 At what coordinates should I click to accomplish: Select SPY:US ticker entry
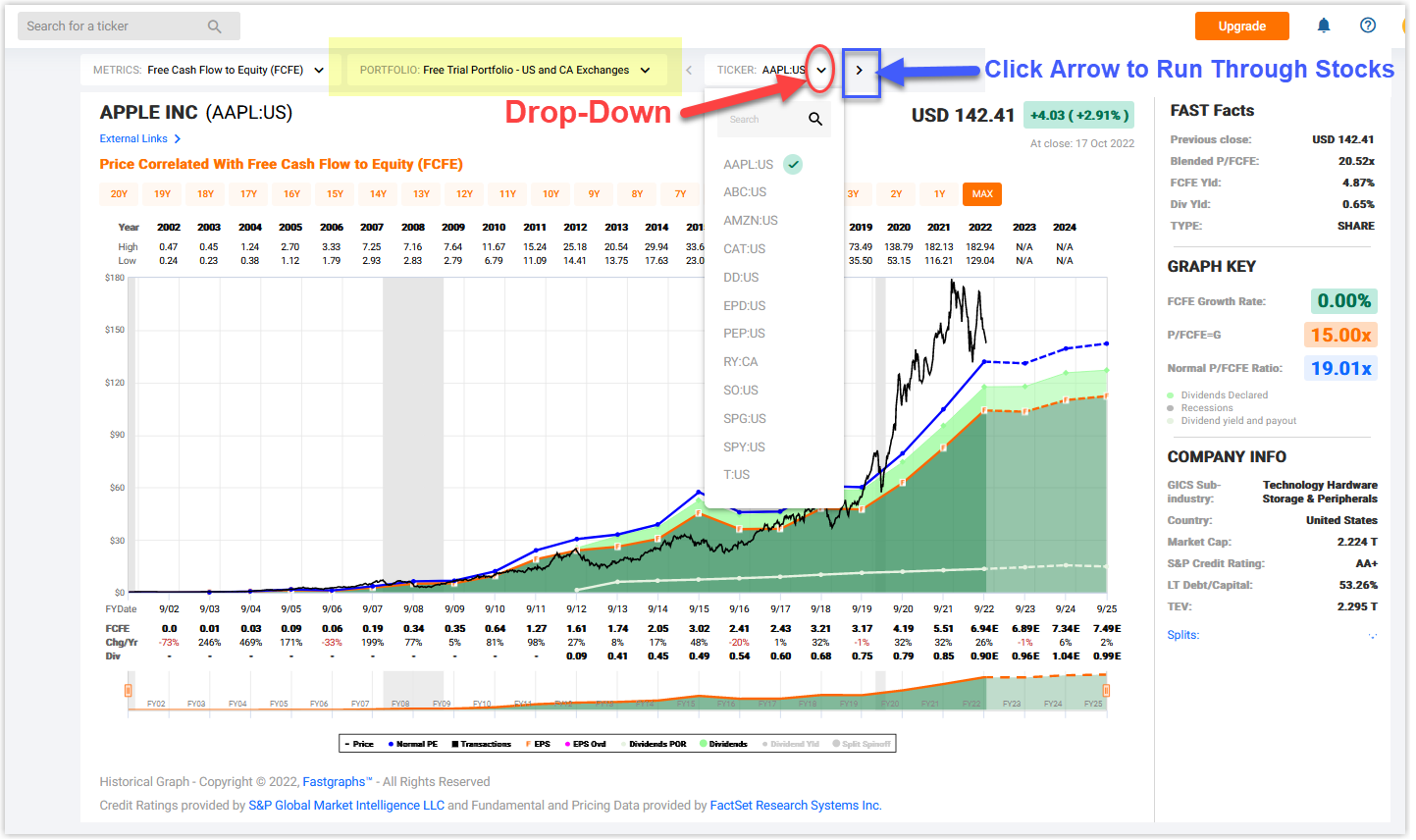coord(744,447)
